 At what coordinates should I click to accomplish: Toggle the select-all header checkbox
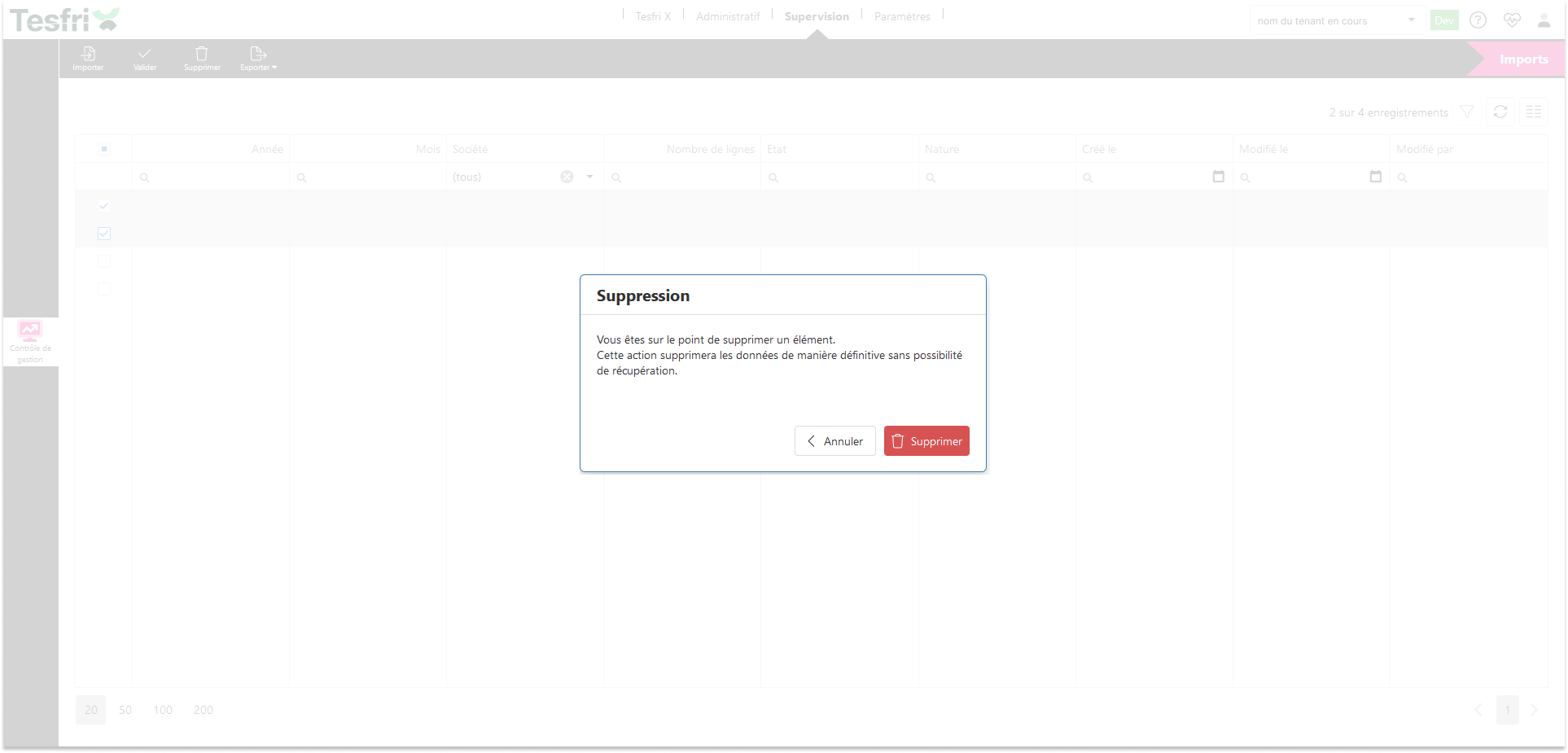point(104,149)
